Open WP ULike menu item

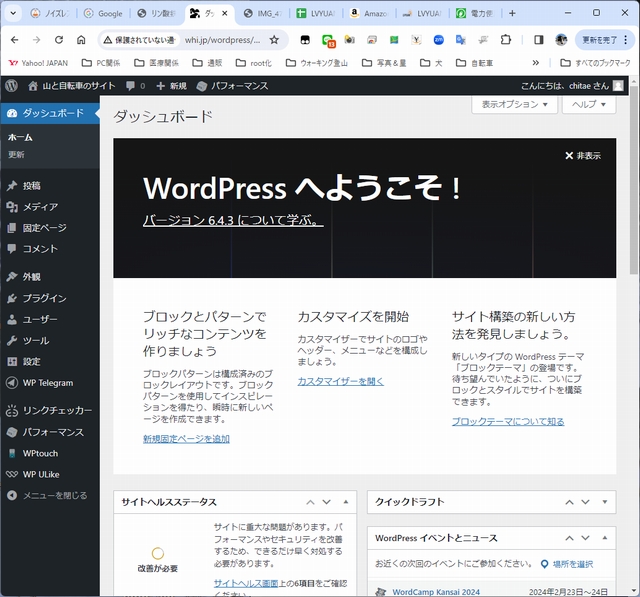[50, 475]
